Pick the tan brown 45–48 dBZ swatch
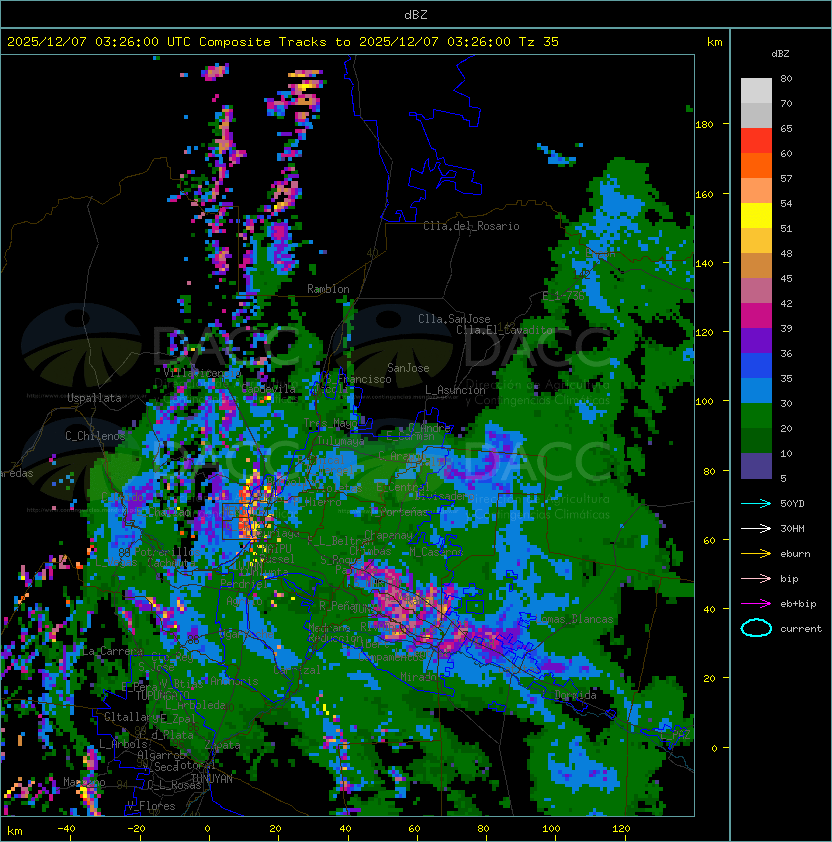The width and height of the screenshot is (832, 842). click(756, 265)
